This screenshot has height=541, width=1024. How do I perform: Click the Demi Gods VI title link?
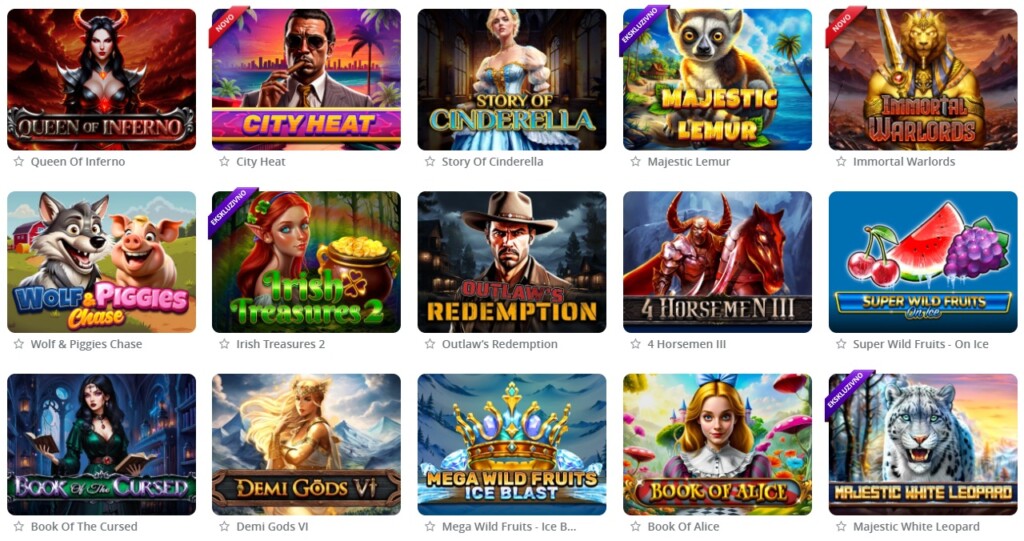tap(272, 527)
